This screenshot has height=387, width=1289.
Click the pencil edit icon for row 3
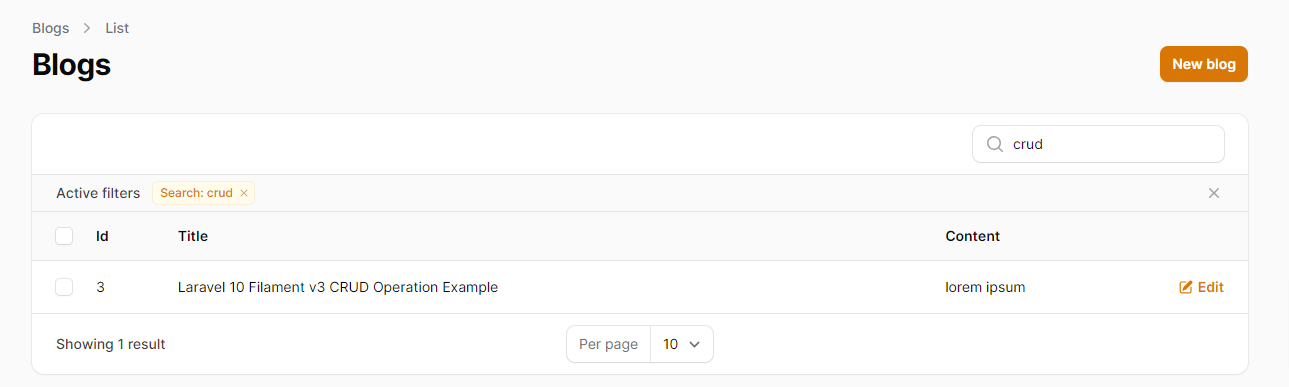tap(1186, 287)
